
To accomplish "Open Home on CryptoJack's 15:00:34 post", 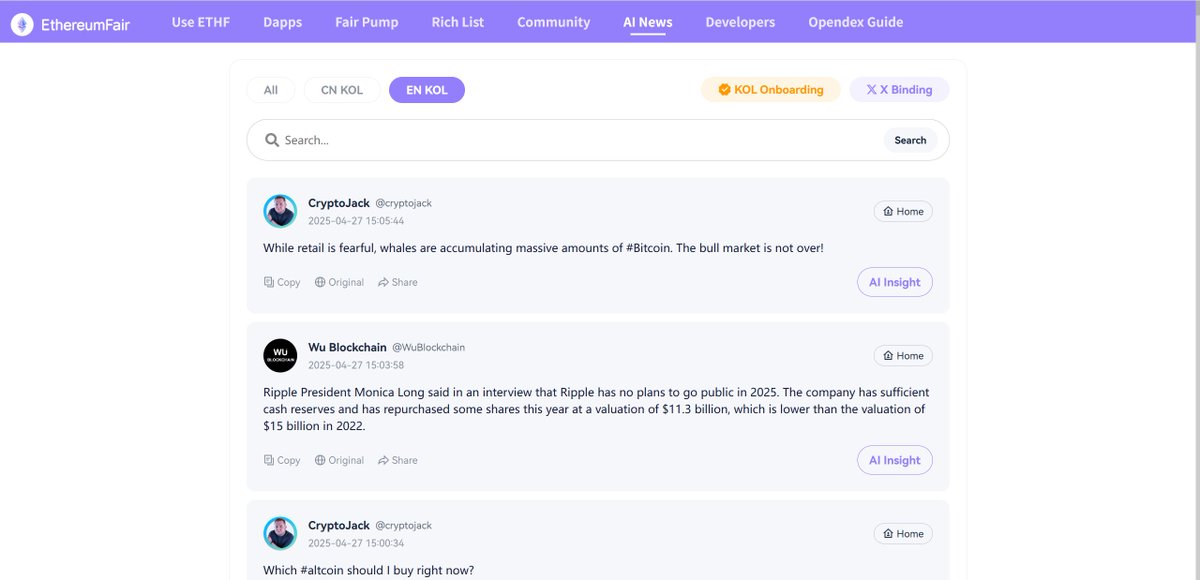I will pyautogui.click(x=903, y=534).
